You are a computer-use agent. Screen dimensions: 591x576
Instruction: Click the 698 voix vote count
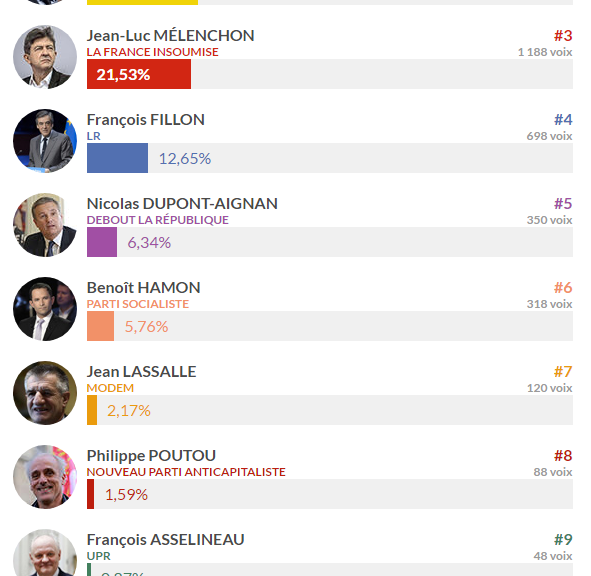(x=549, y=136)
